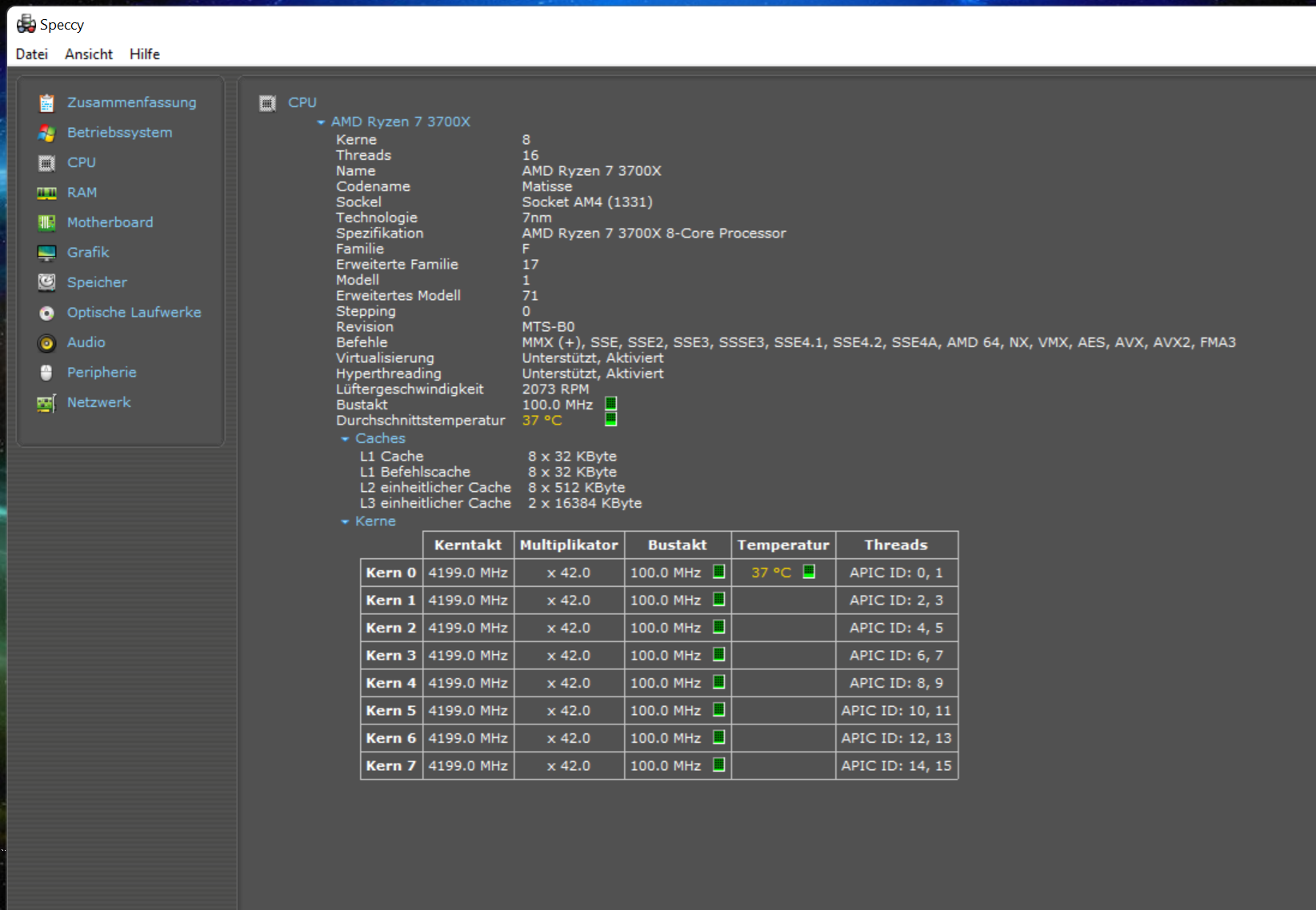The image size is (1316, 910).
Task: Click the green indicator beside Durchschnittstemperatur 37 °C
Action: coord(611,419)
